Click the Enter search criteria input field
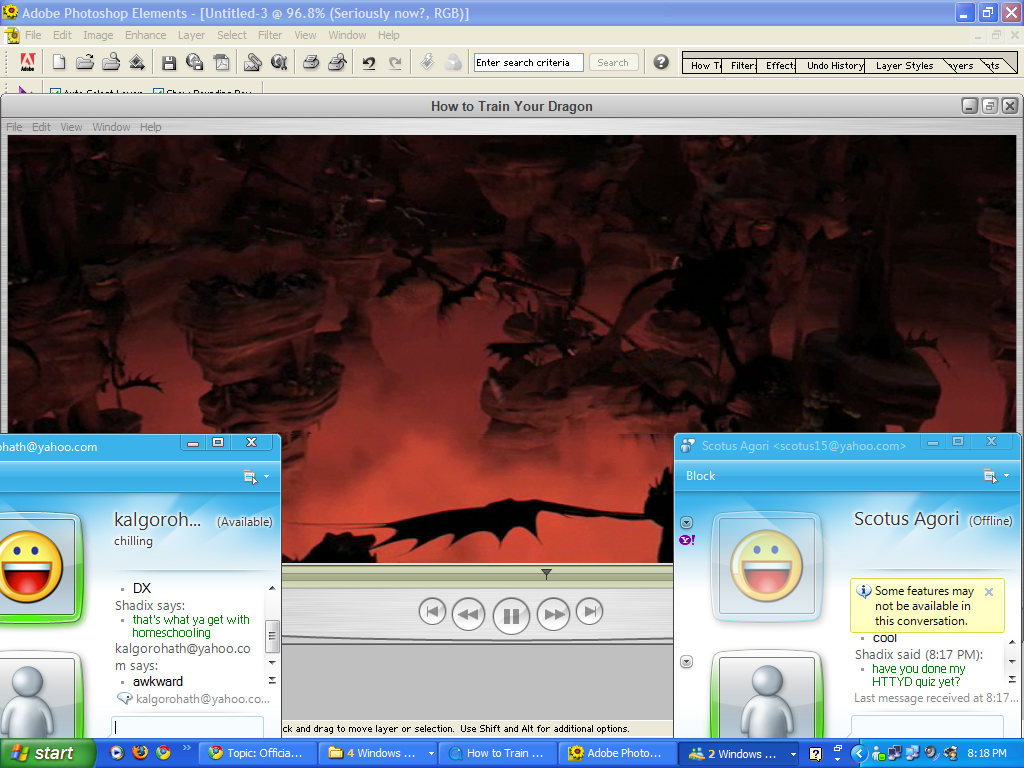This screenshot has height=768, width=1024. point(528,62)
